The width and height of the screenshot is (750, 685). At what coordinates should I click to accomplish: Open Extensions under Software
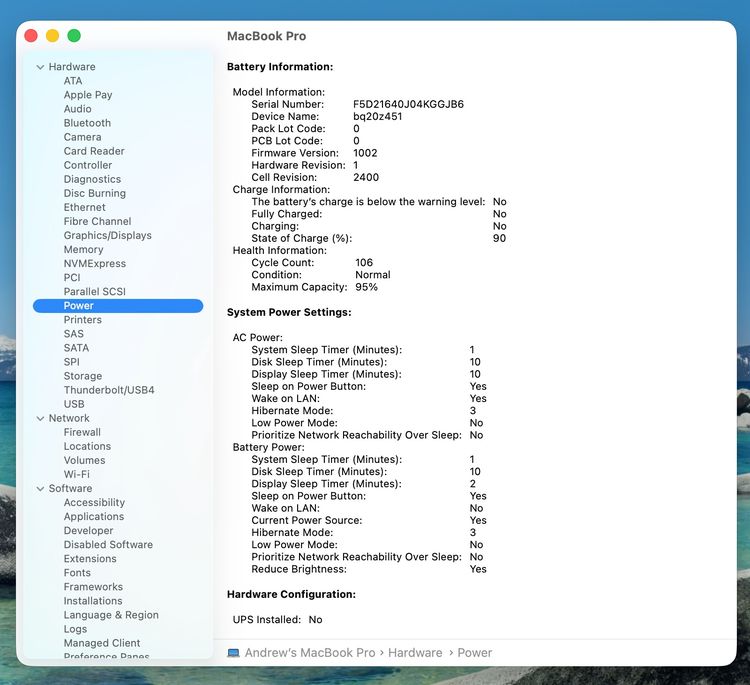click(90, 559)
